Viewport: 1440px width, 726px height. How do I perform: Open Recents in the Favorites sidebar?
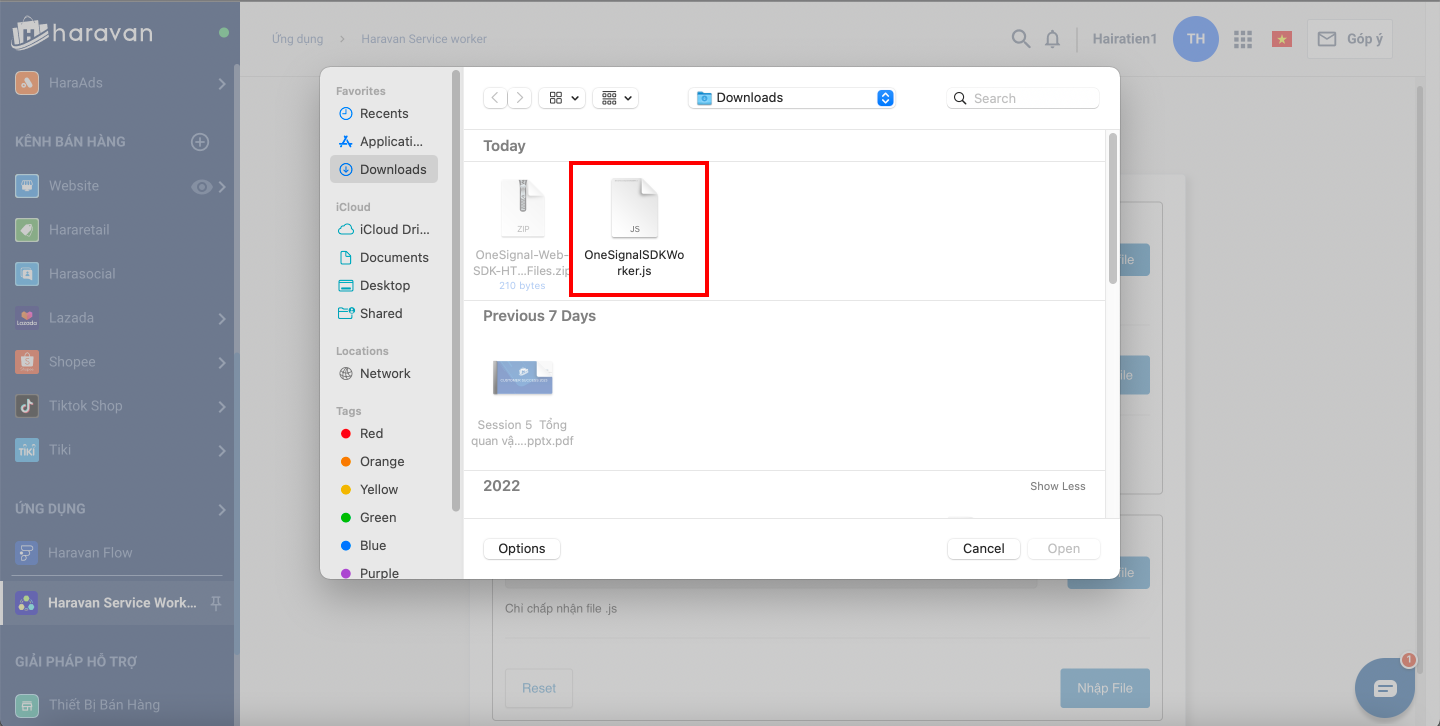[384, 113]
